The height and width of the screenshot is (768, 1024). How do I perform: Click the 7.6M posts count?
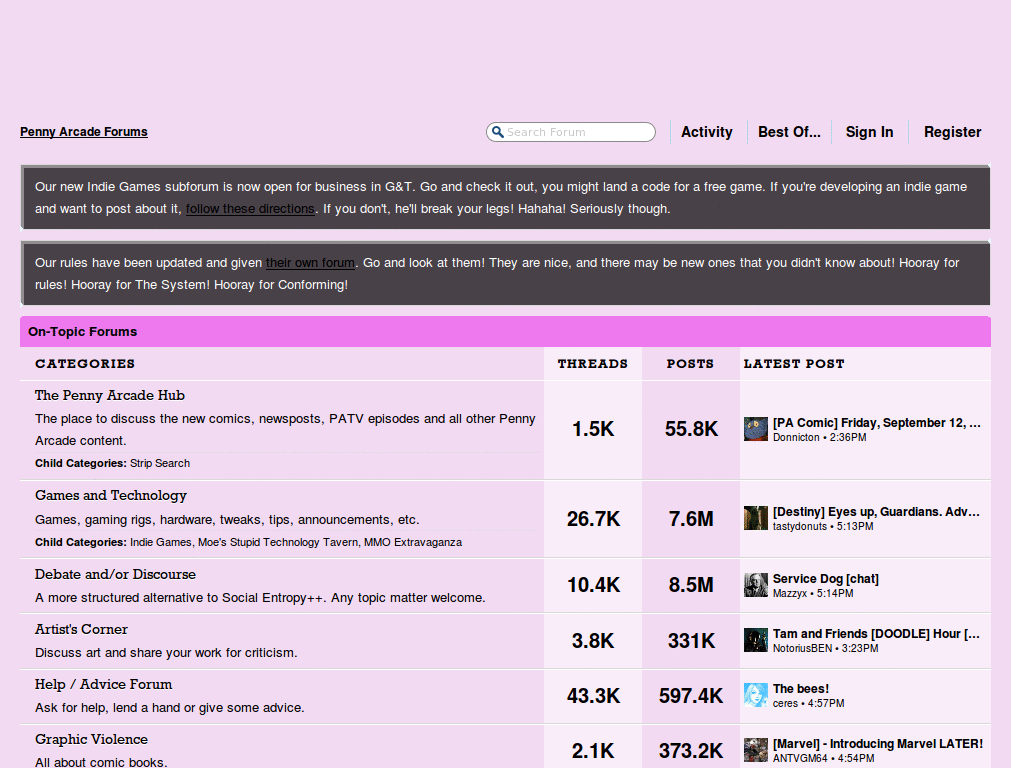(691, 519)
